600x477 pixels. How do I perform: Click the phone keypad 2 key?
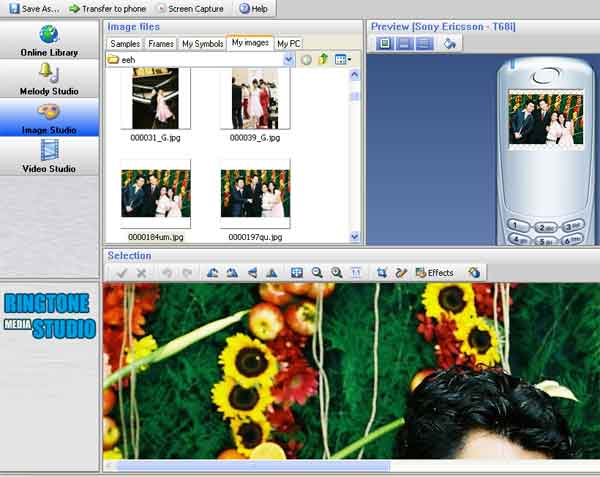545,228
